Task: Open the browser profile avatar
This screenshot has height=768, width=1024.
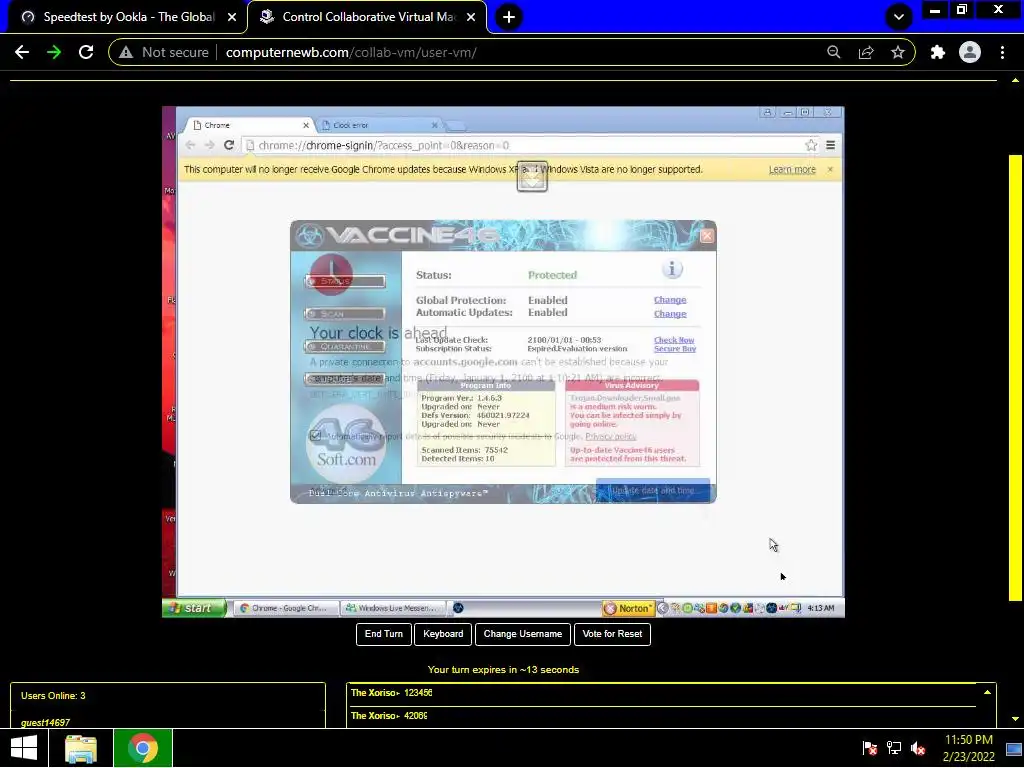Action: click(x=970, y=52)
